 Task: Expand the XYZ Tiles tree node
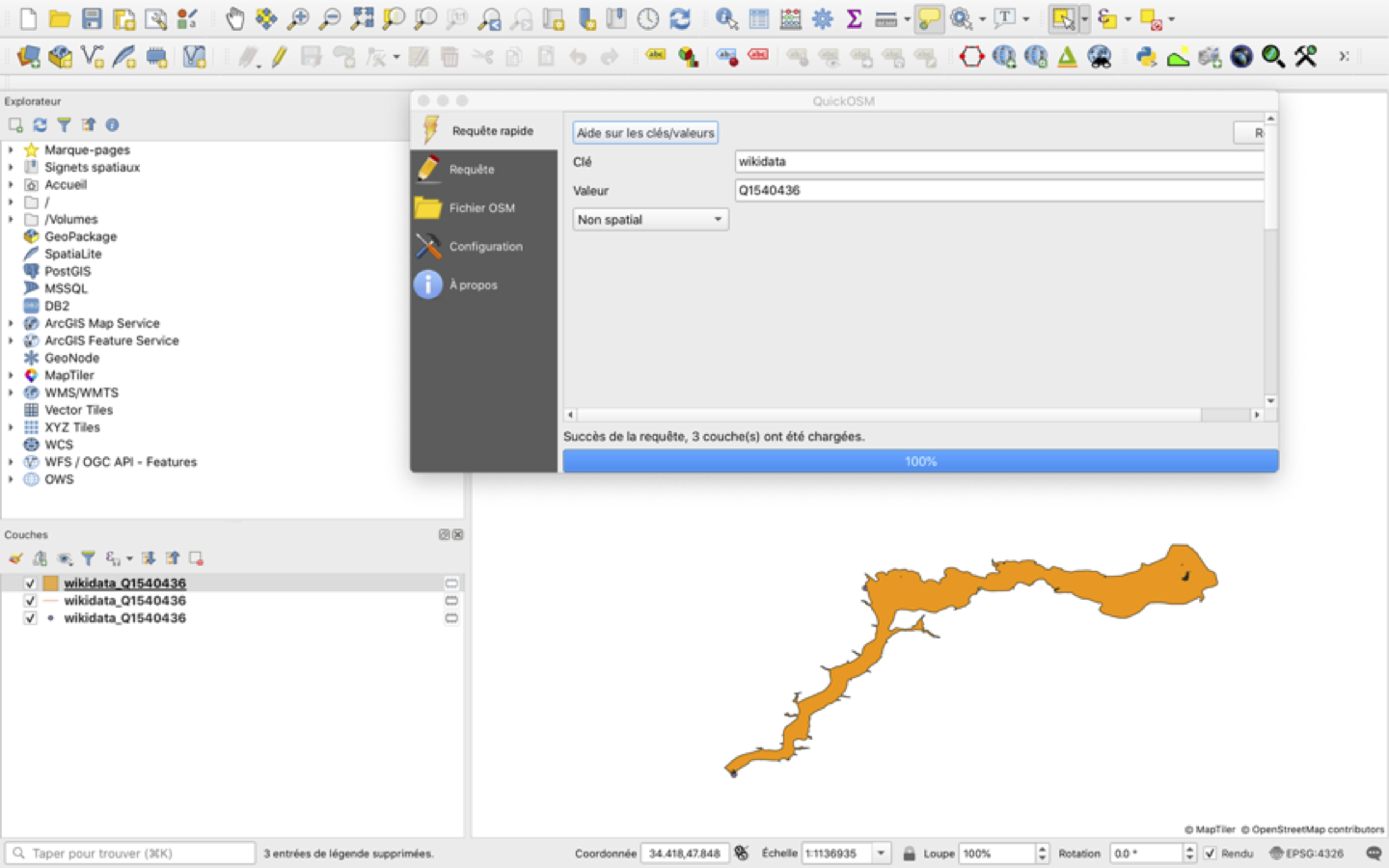coord(11,427)
